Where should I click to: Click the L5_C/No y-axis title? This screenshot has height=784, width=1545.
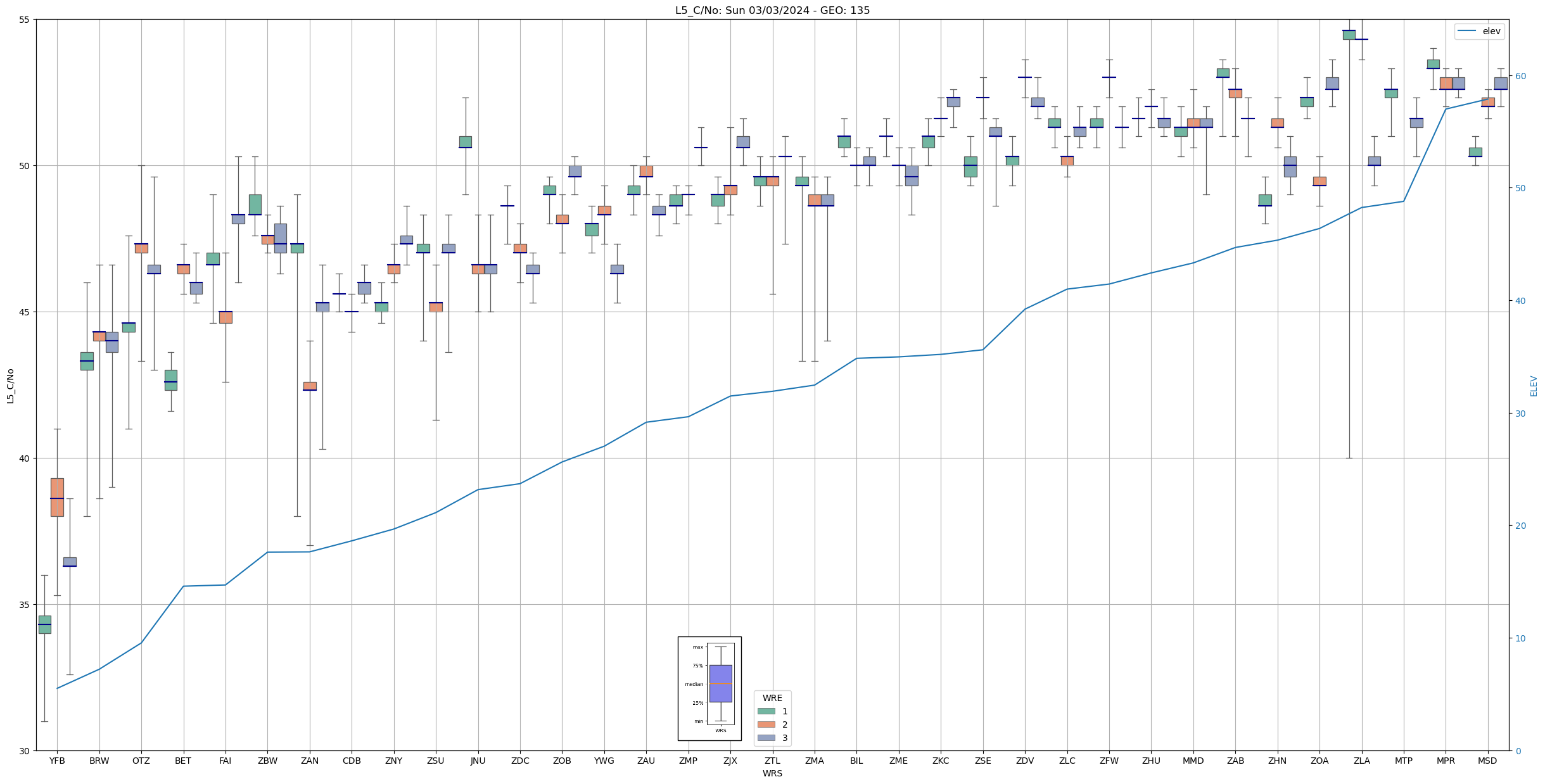10,386
